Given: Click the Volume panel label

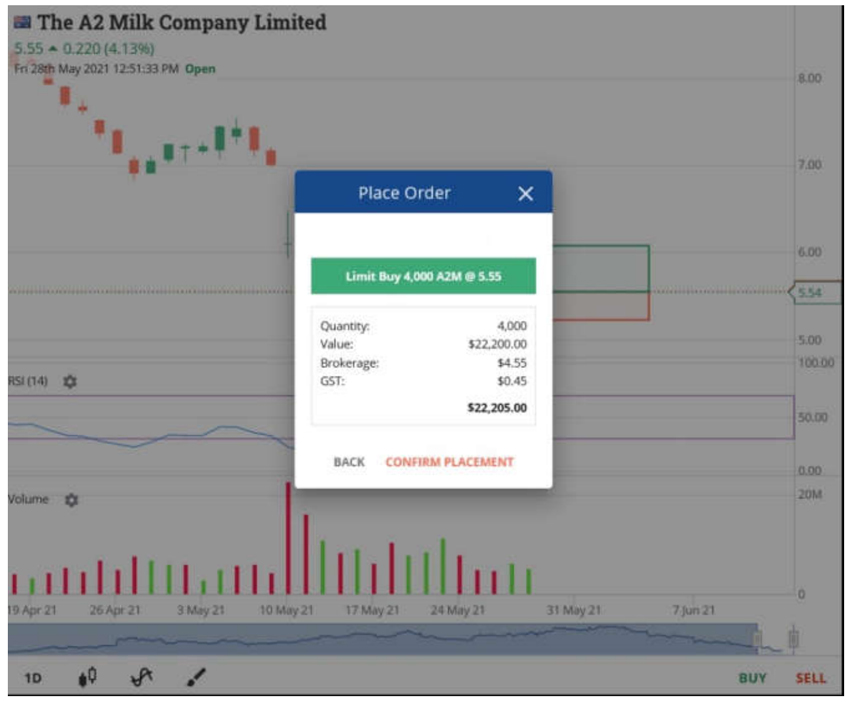Looking at the screenshot, I should click(x=28, y=499).
